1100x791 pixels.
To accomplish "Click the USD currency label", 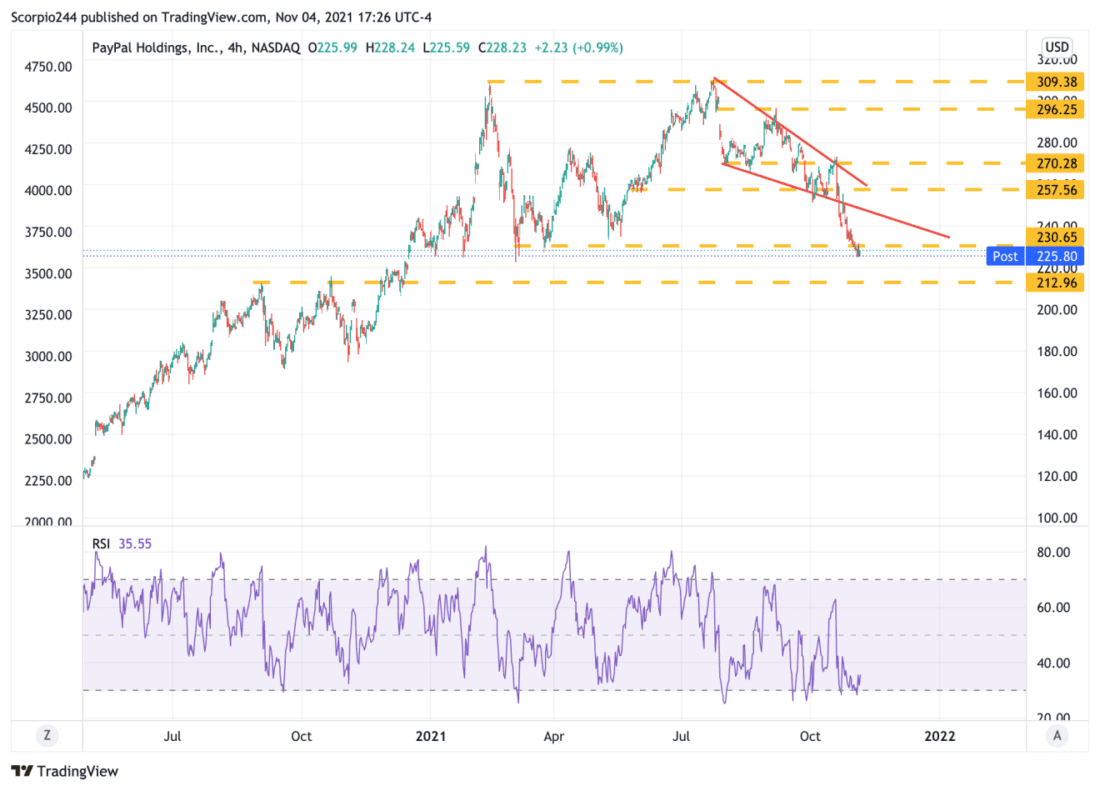I will [1057, 47].
